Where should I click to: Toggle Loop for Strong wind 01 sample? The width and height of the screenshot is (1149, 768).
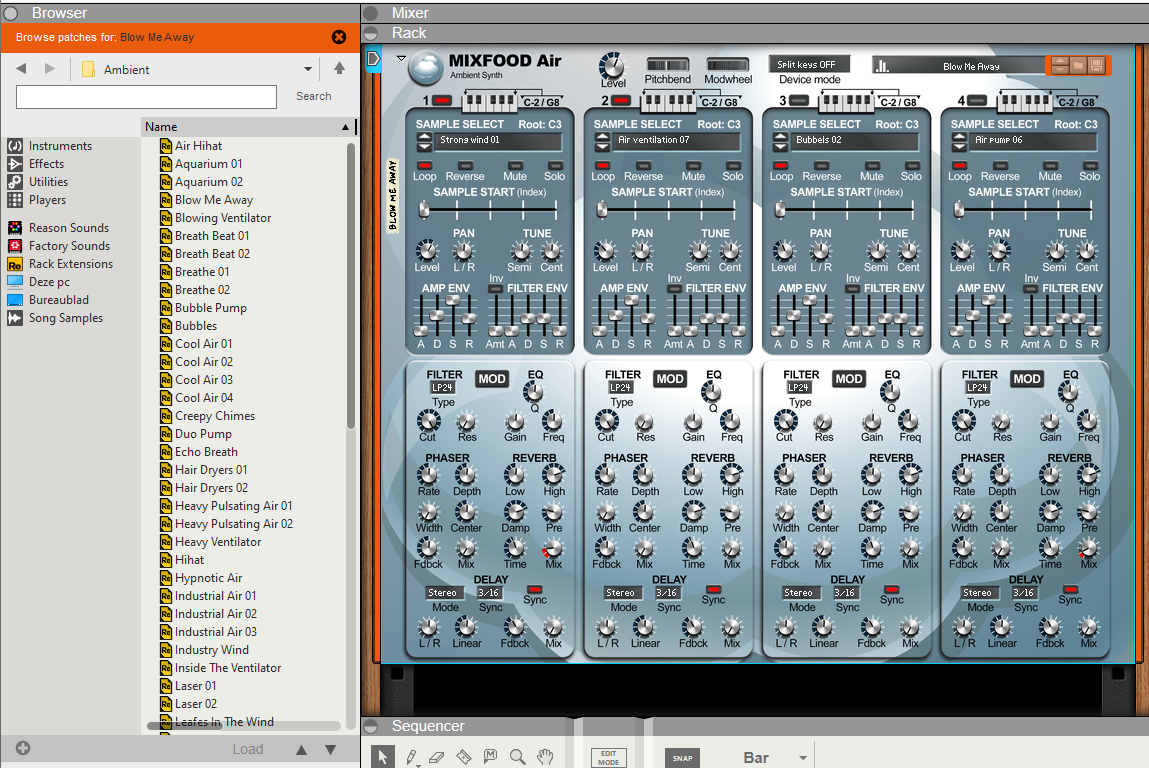point(424,166)
